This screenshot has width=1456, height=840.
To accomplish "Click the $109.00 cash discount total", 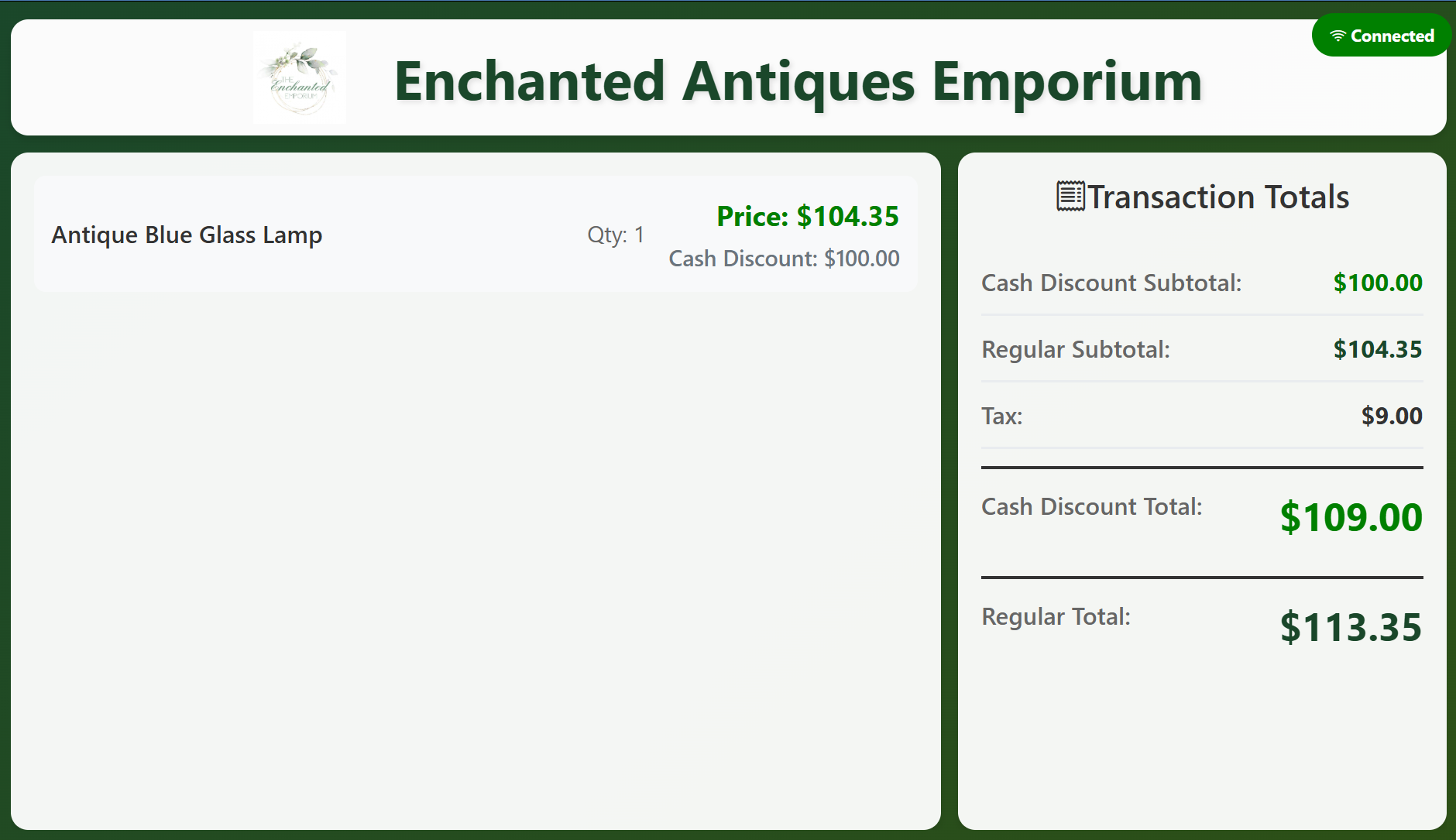I will pos(1351,517).
